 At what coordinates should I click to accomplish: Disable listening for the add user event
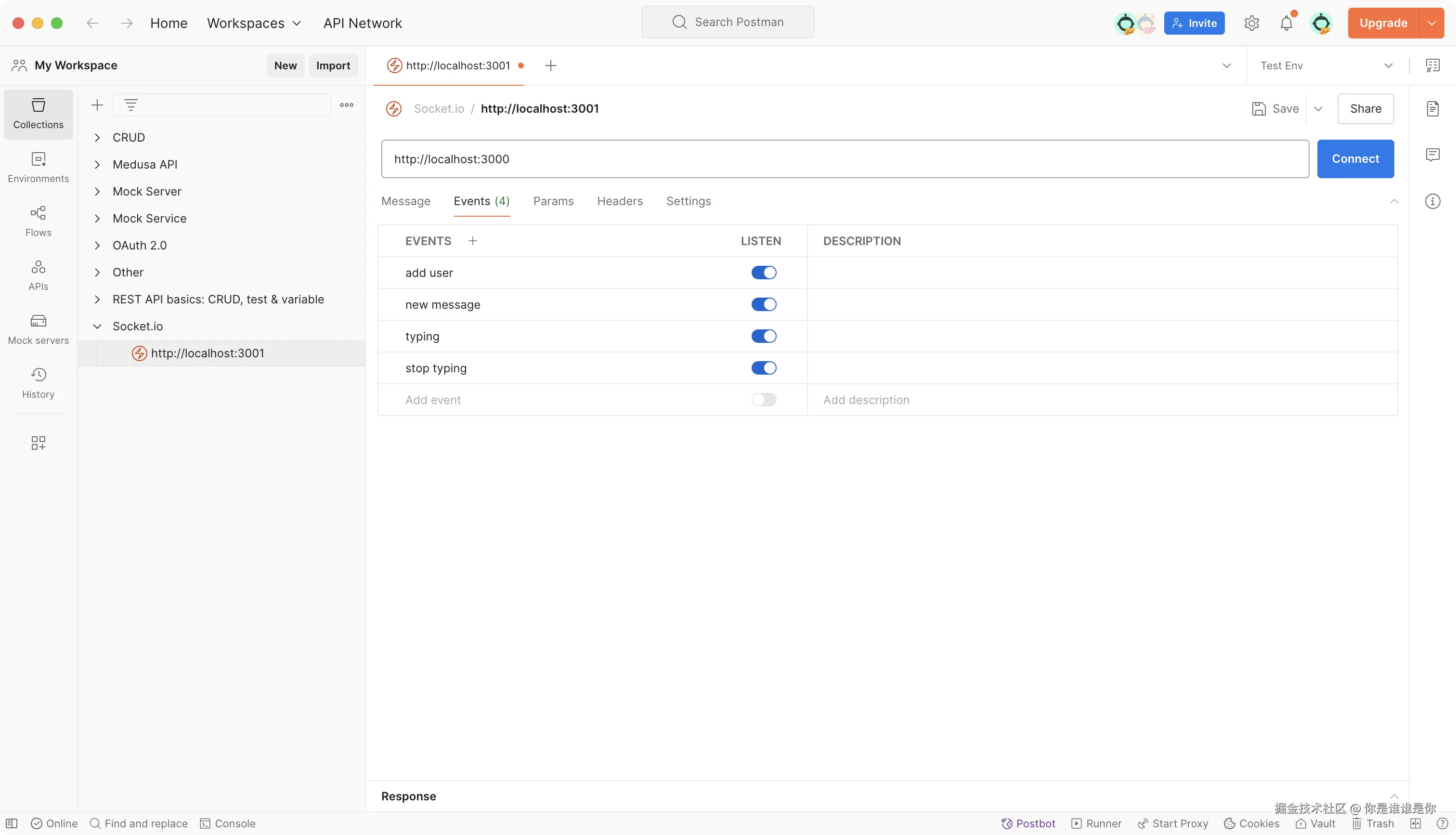(x=764, y=273)
